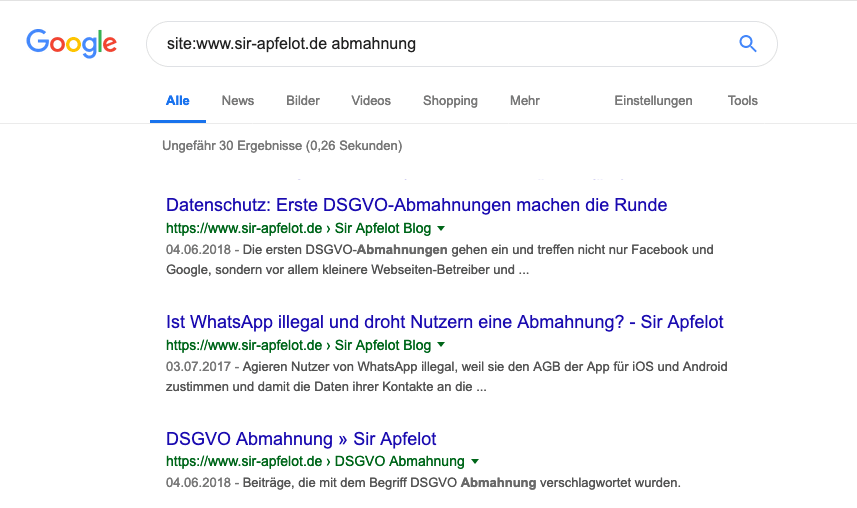
Task: Select the Alle results tab
Action: (178, 101)
